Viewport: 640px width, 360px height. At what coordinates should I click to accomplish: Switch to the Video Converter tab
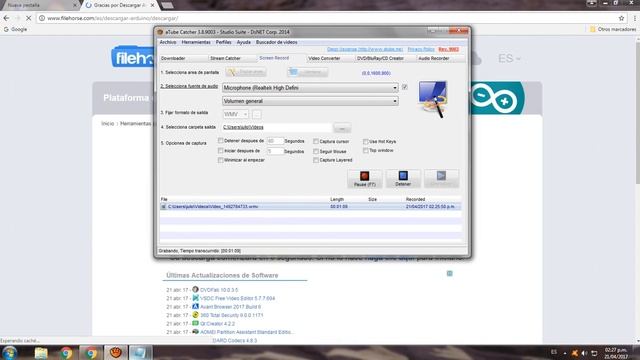click(330, 58)
